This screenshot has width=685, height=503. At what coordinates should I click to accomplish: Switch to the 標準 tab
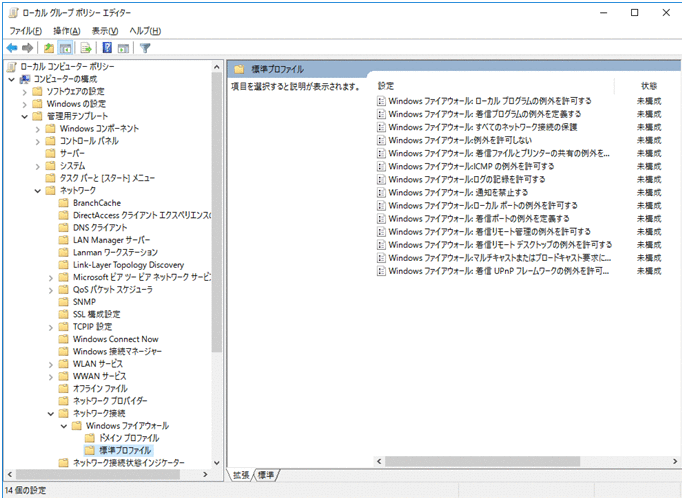(x=266, y=475)
